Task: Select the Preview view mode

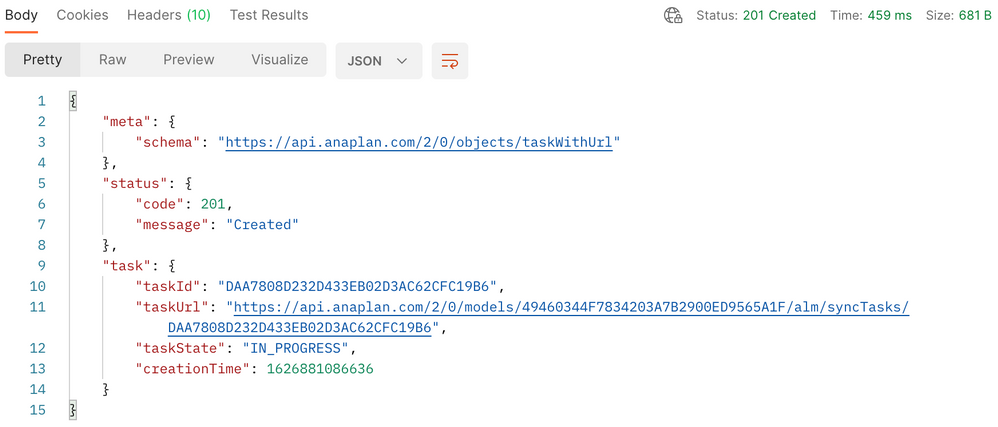Action: coord(189,60)
